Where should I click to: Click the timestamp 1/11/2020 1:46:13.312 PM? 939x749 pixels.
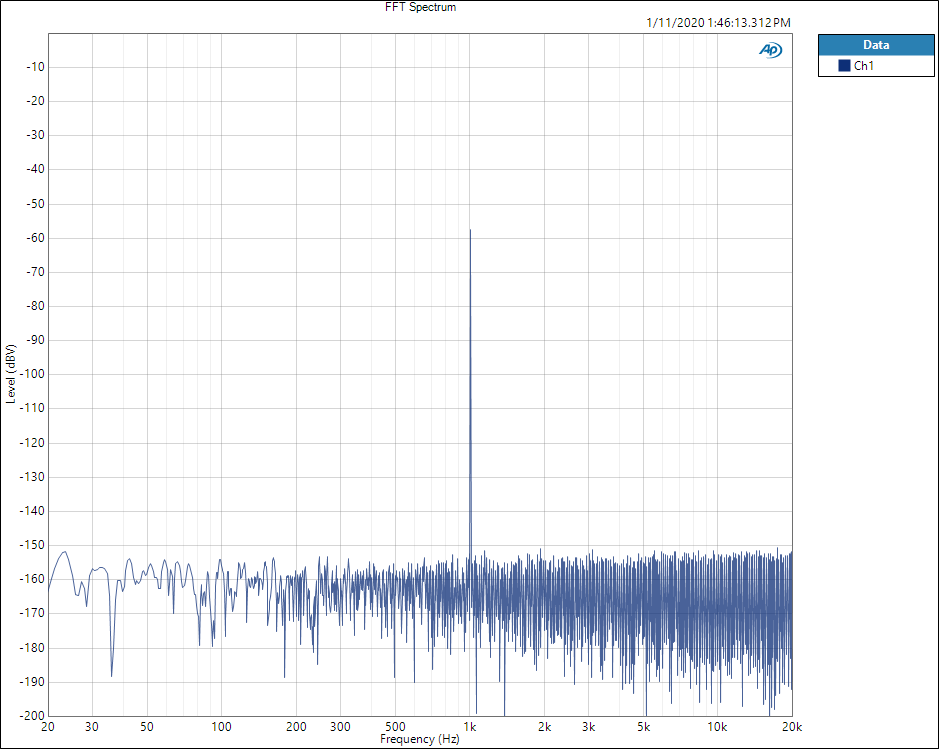click(719, 23)
